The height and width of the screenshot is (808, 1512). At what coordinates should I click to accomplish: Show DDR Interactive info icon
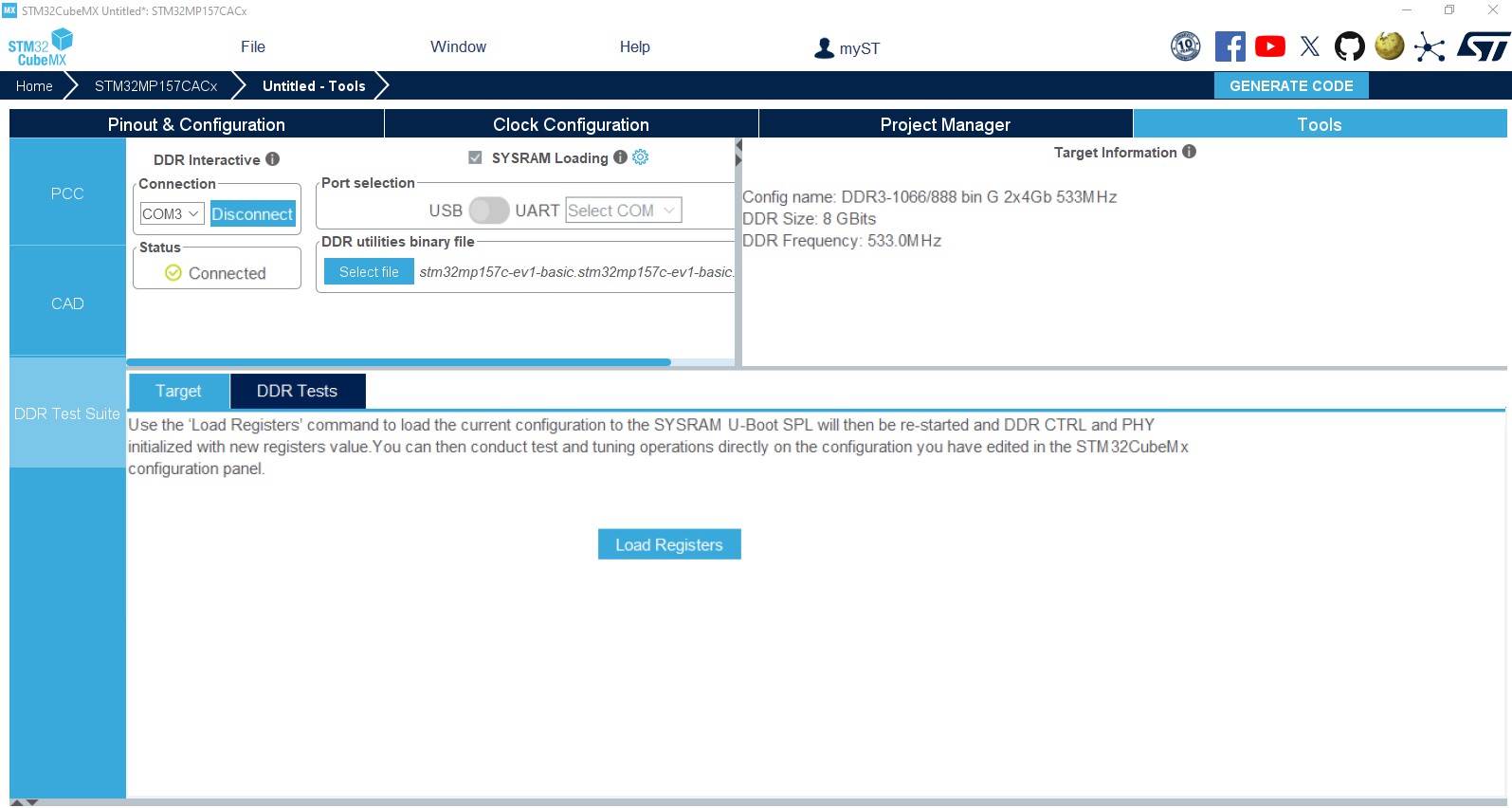272,159
